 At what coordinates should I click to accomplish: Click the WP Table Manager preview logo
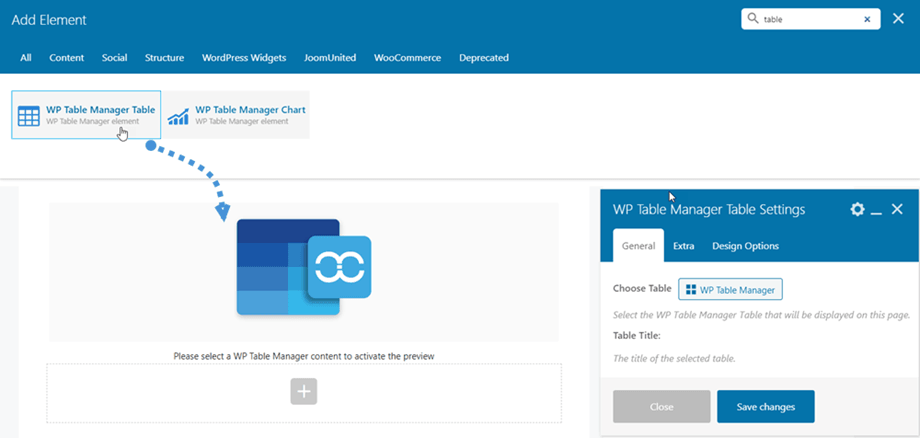click(304, 267)
